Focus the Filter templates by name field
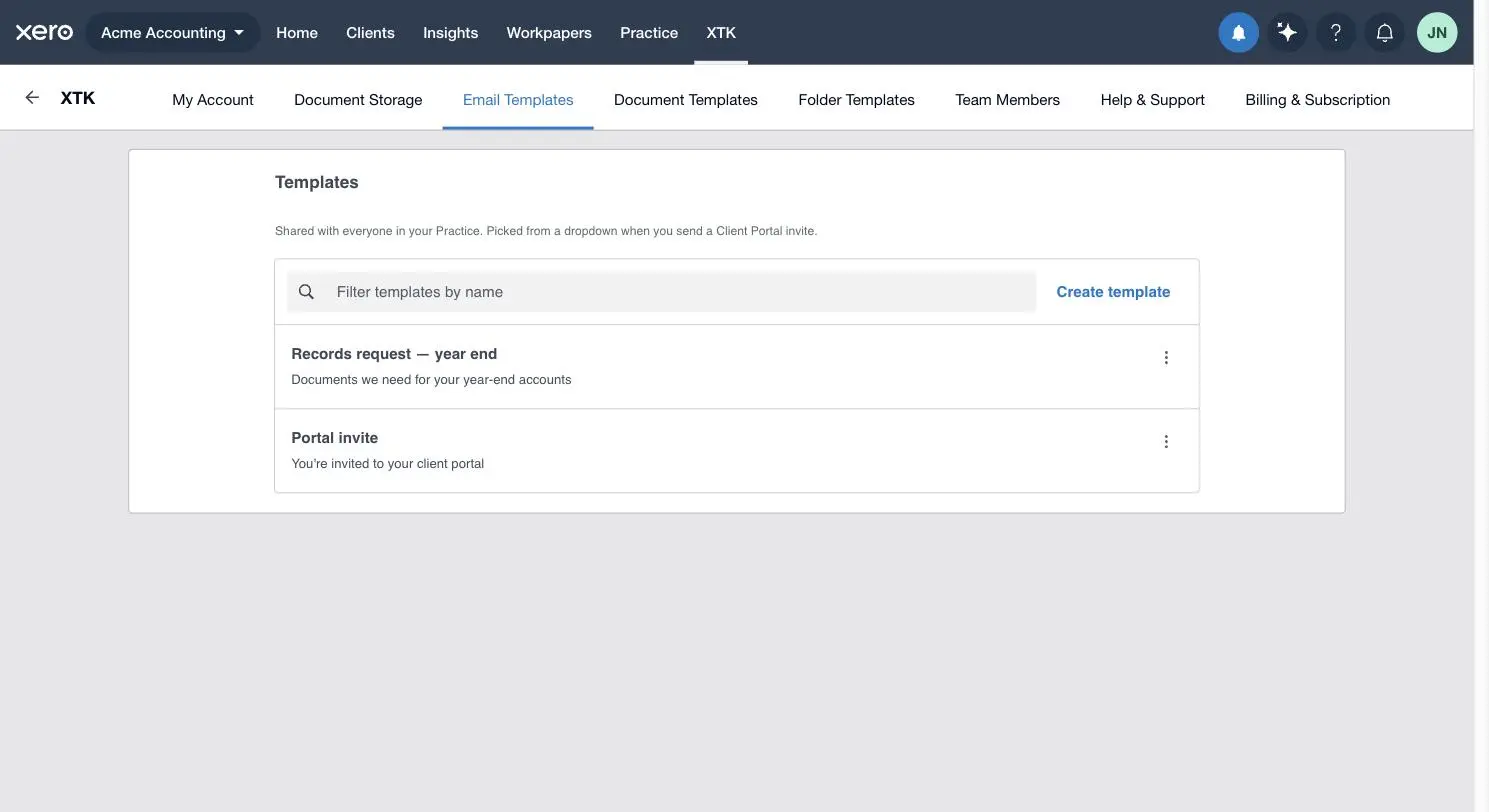This screenshot has width=1489, height=812. [661, 292]
